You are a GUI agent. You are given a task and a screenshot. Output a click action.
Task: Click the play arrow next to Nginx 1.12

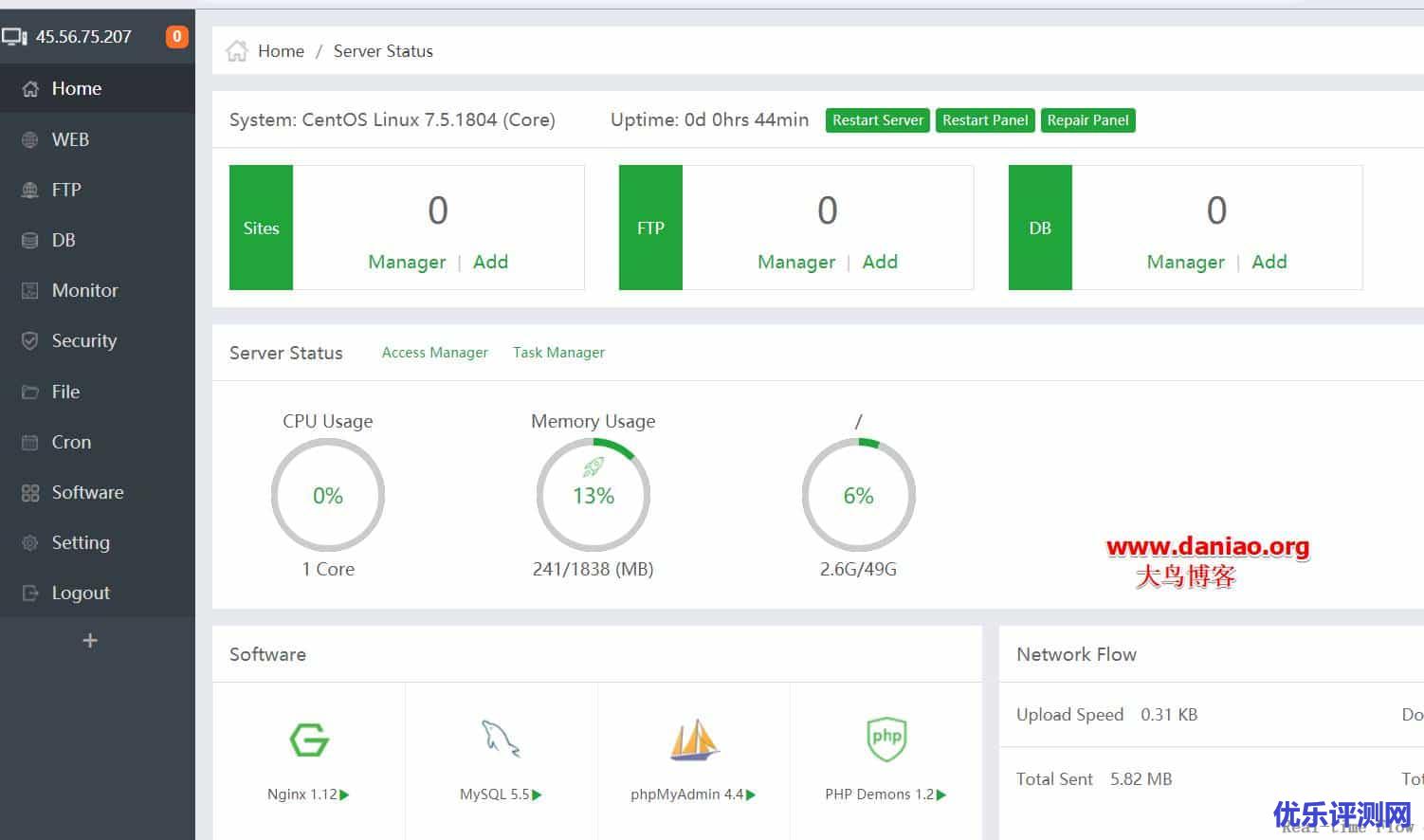coord(344,794)
